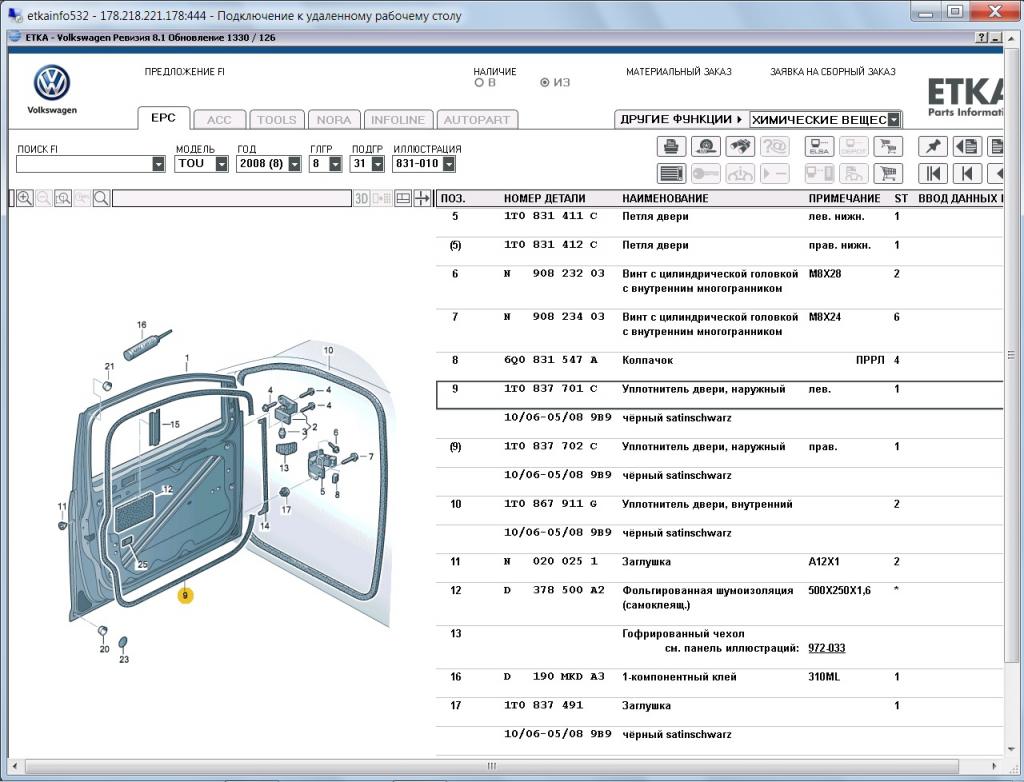Select the row 1T0 837 701 C Уплотнитель двери
Viewport: 1024px width, 782px height.
tap(719, 395)
